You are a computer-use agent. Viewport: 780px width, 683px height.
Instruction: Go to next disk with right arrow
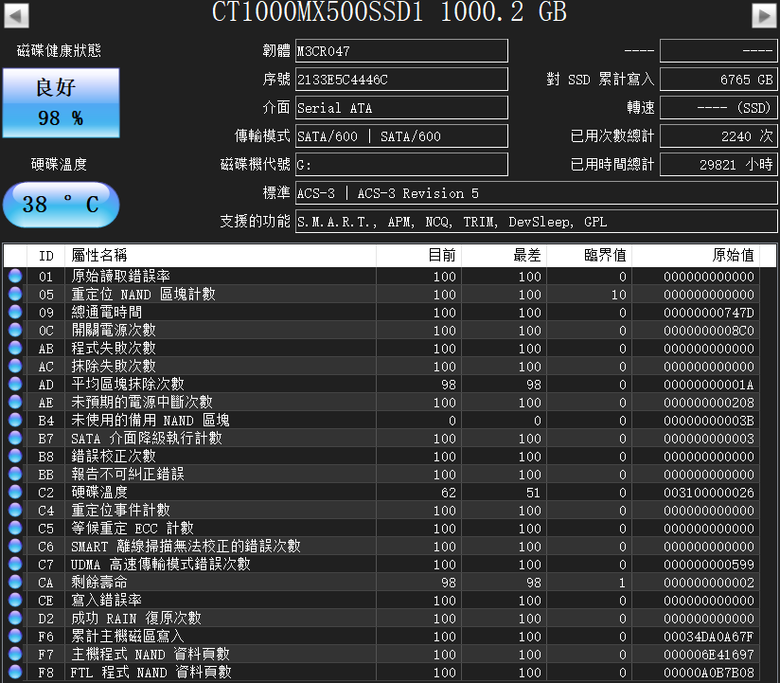764,15
